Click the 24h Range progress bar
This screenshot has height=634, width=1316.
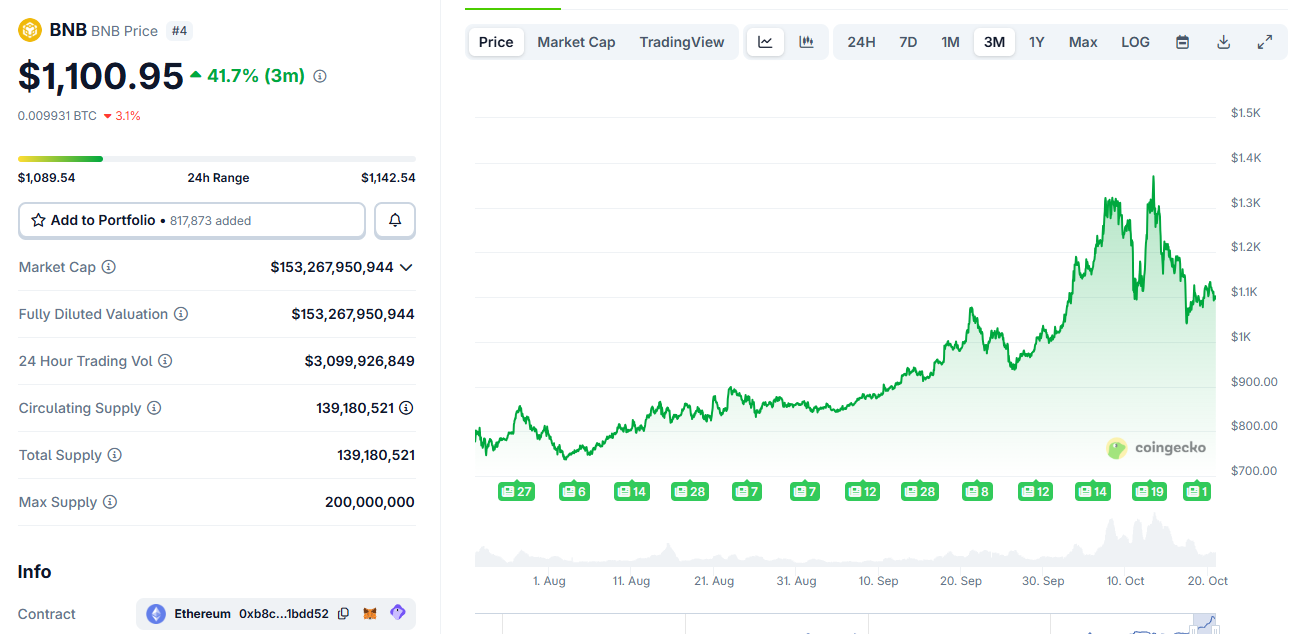[x=216, y=158]
